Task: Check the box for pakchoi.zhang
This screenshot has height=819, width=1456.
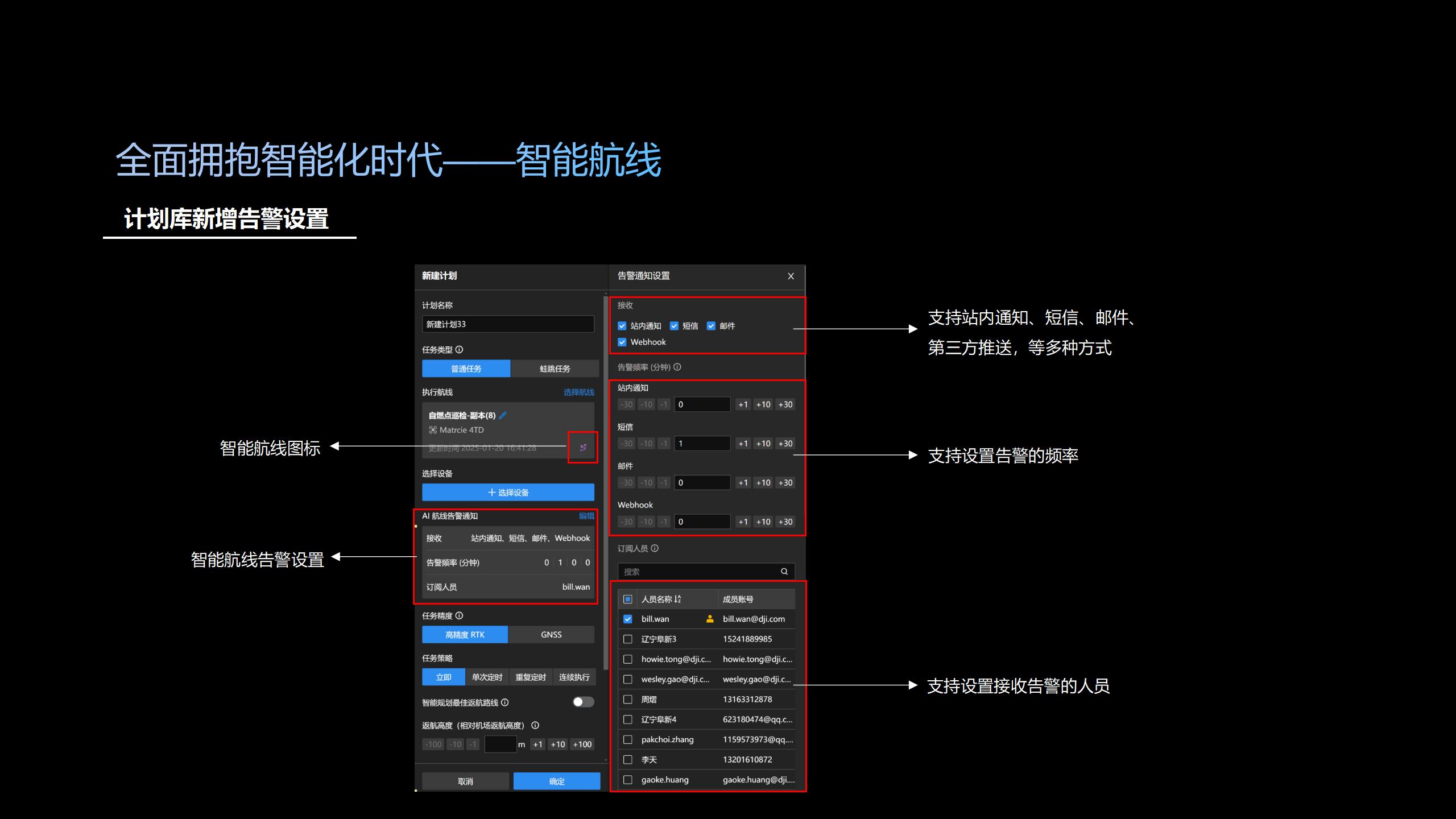Action: [628, 740]
